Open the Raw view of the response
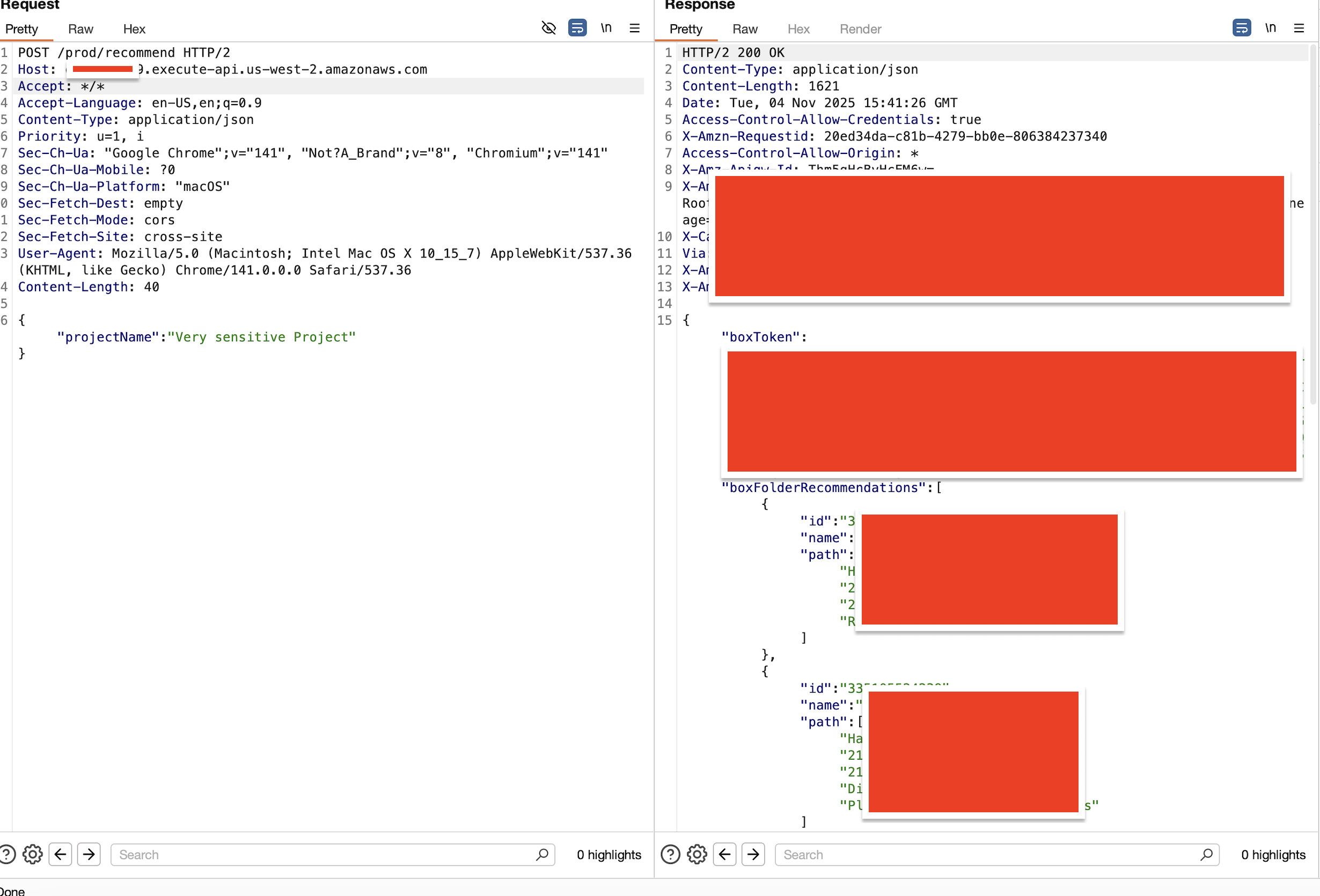The image size is (1320, 896). (x=745, y=29)
